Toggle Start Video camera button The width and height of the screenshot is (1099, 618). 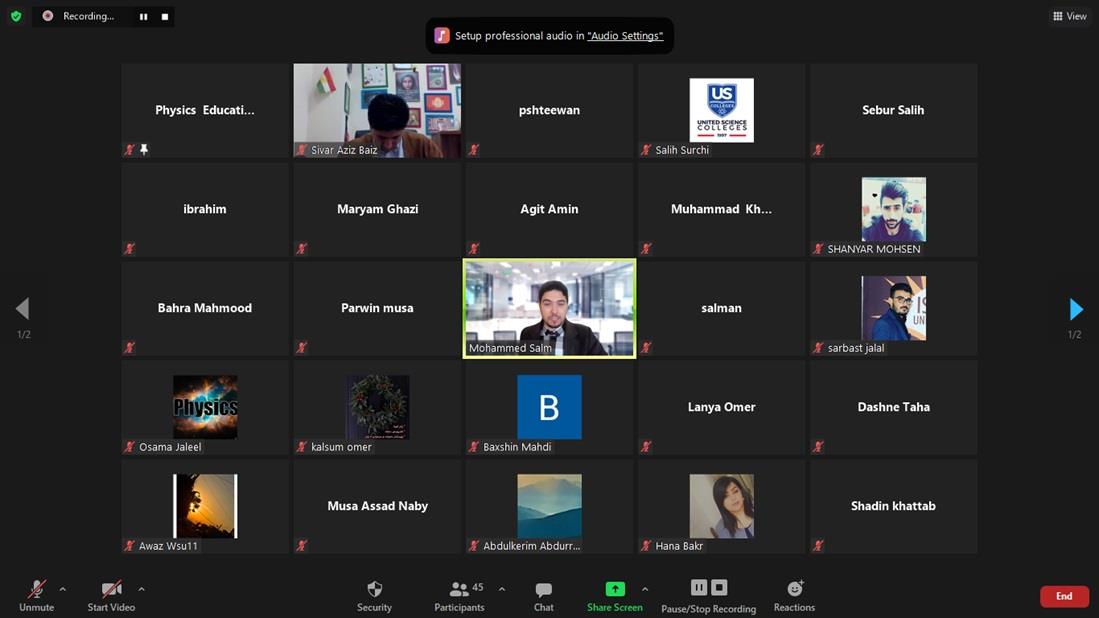[x=111, y=595]
